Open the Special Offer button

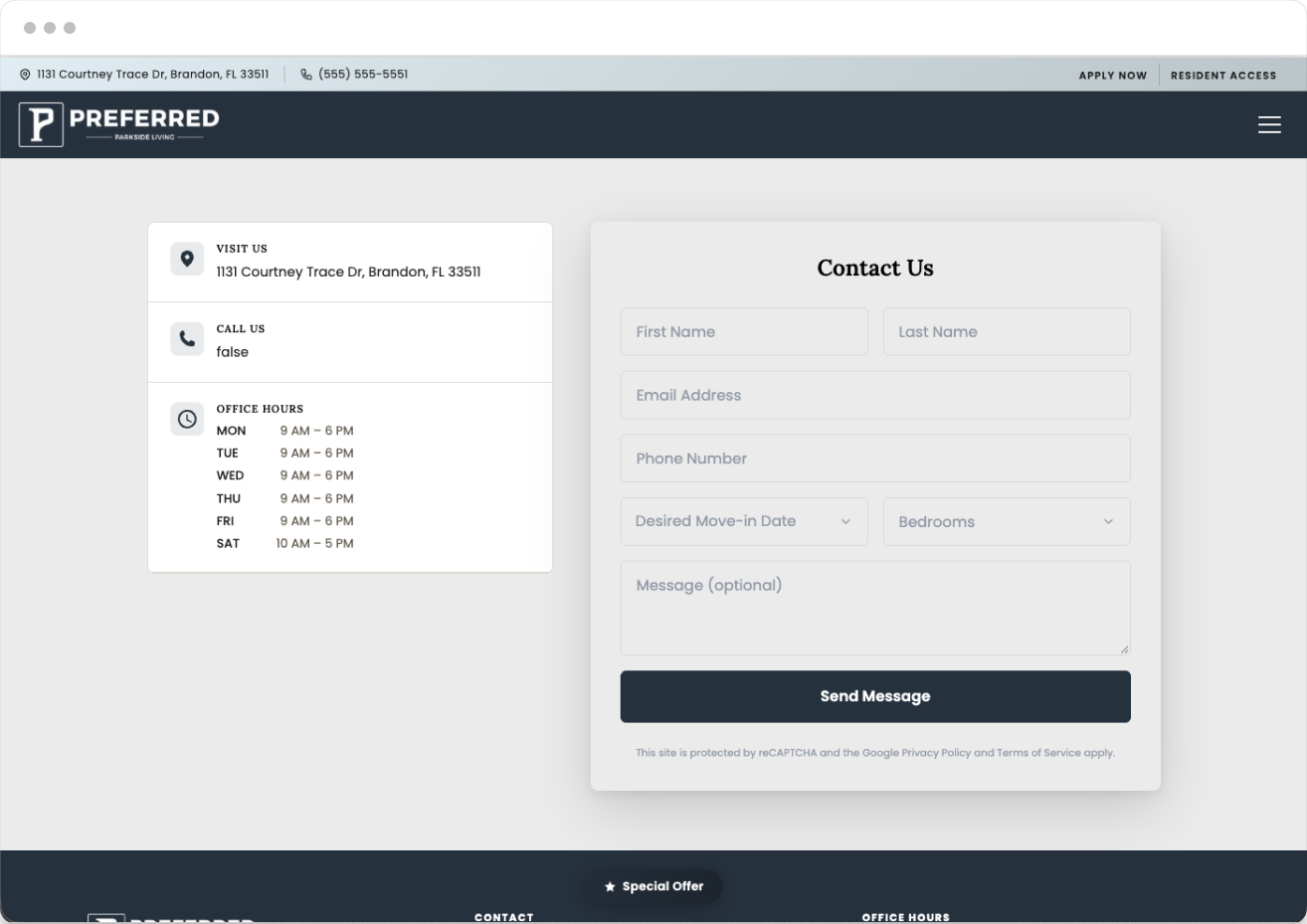coord(653,886)
